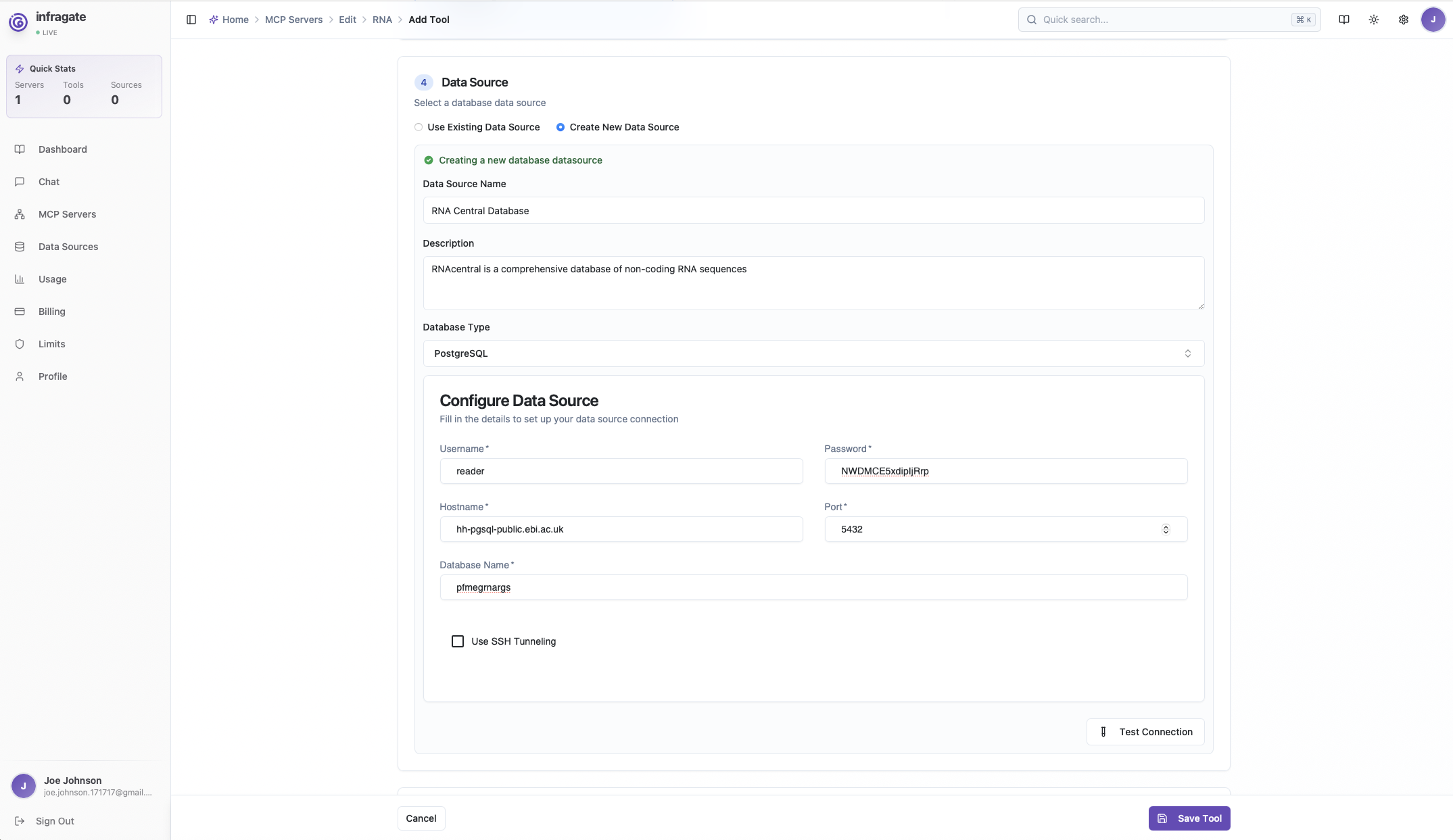This screenshot has height=840, width=1453.
Task: Click the Port number stepper arrows
Action: pos(1166,529)
